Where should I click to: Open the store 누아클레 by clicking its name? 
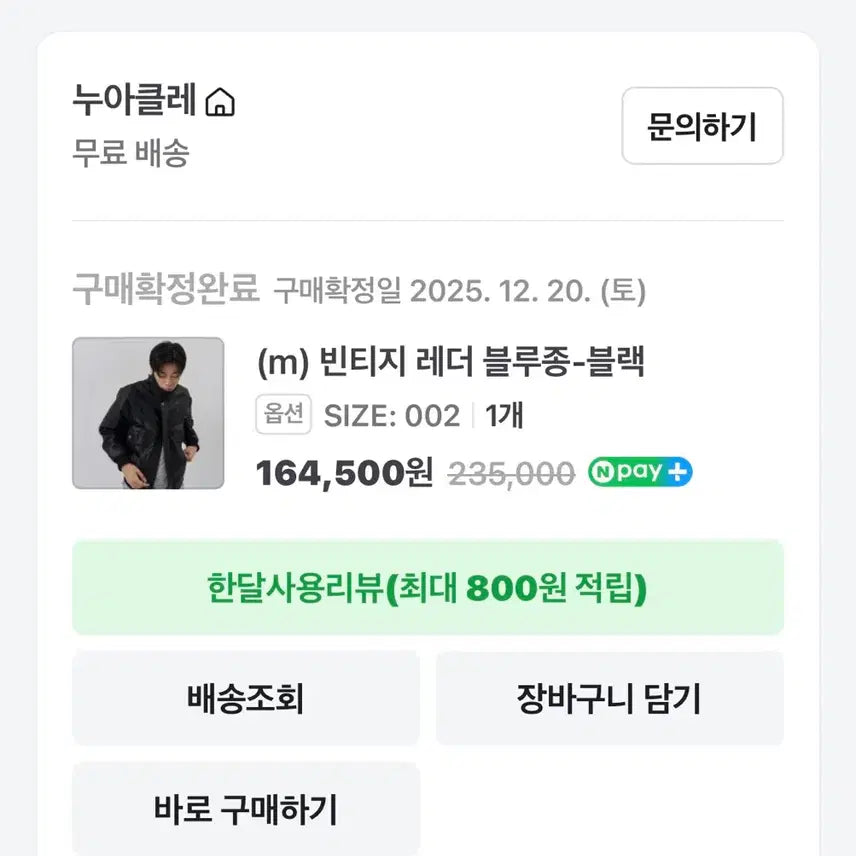point(135,101)
